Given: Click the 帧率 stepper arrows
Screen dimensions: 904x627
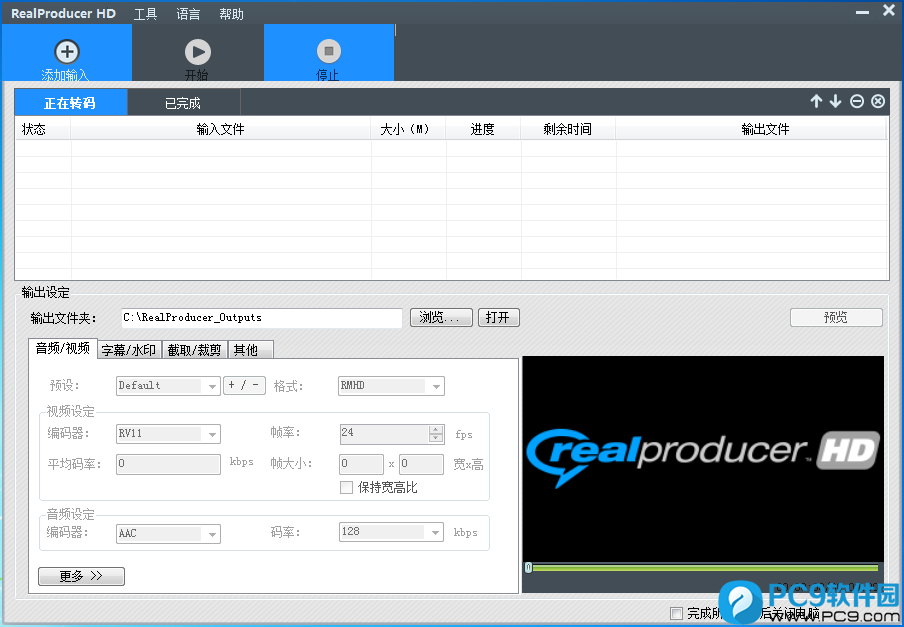Looking at the screenshot, I should tap(436, 434).
